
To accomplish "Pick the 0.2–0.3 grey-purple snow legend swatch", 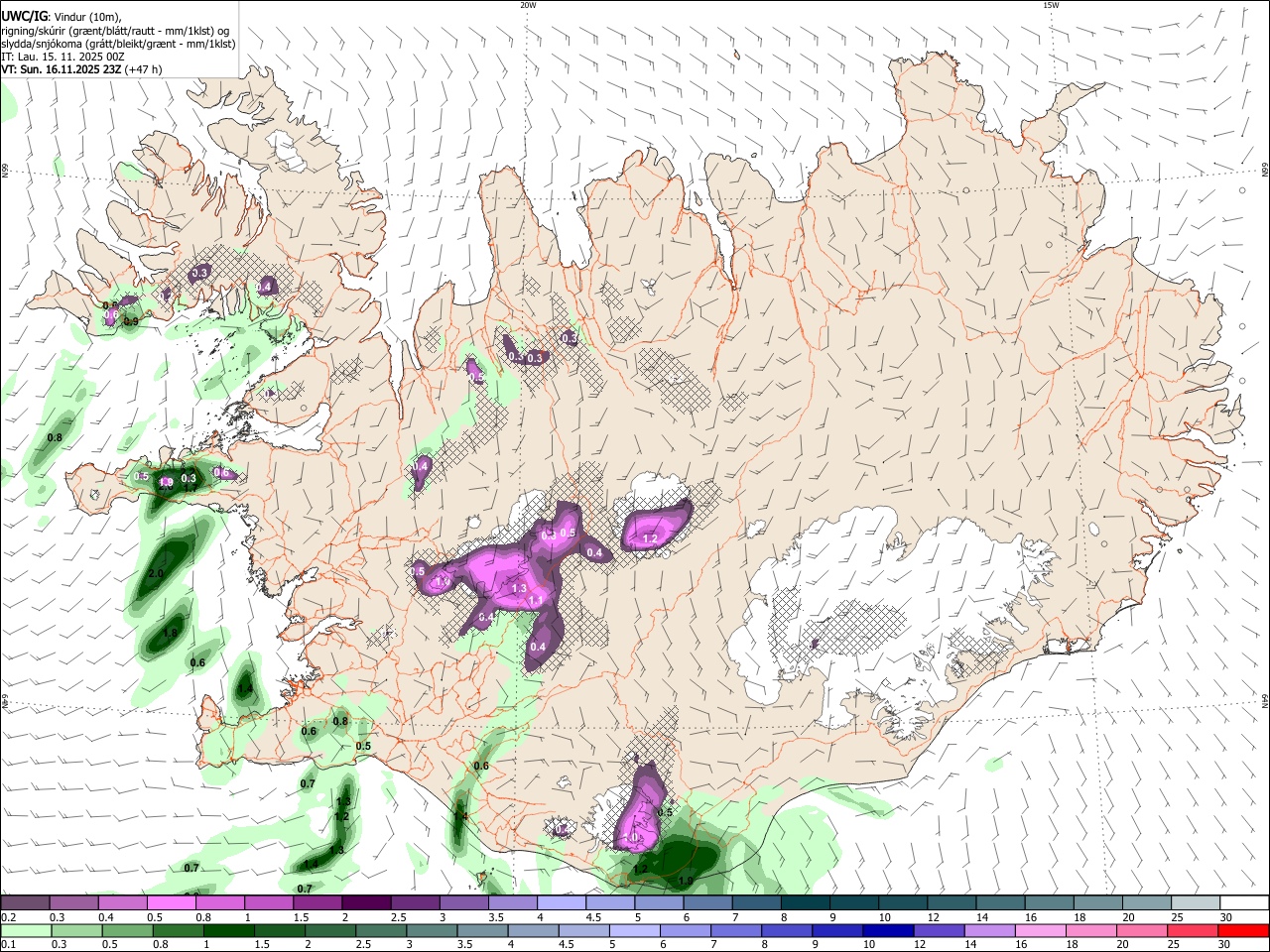I will (25, 903).
